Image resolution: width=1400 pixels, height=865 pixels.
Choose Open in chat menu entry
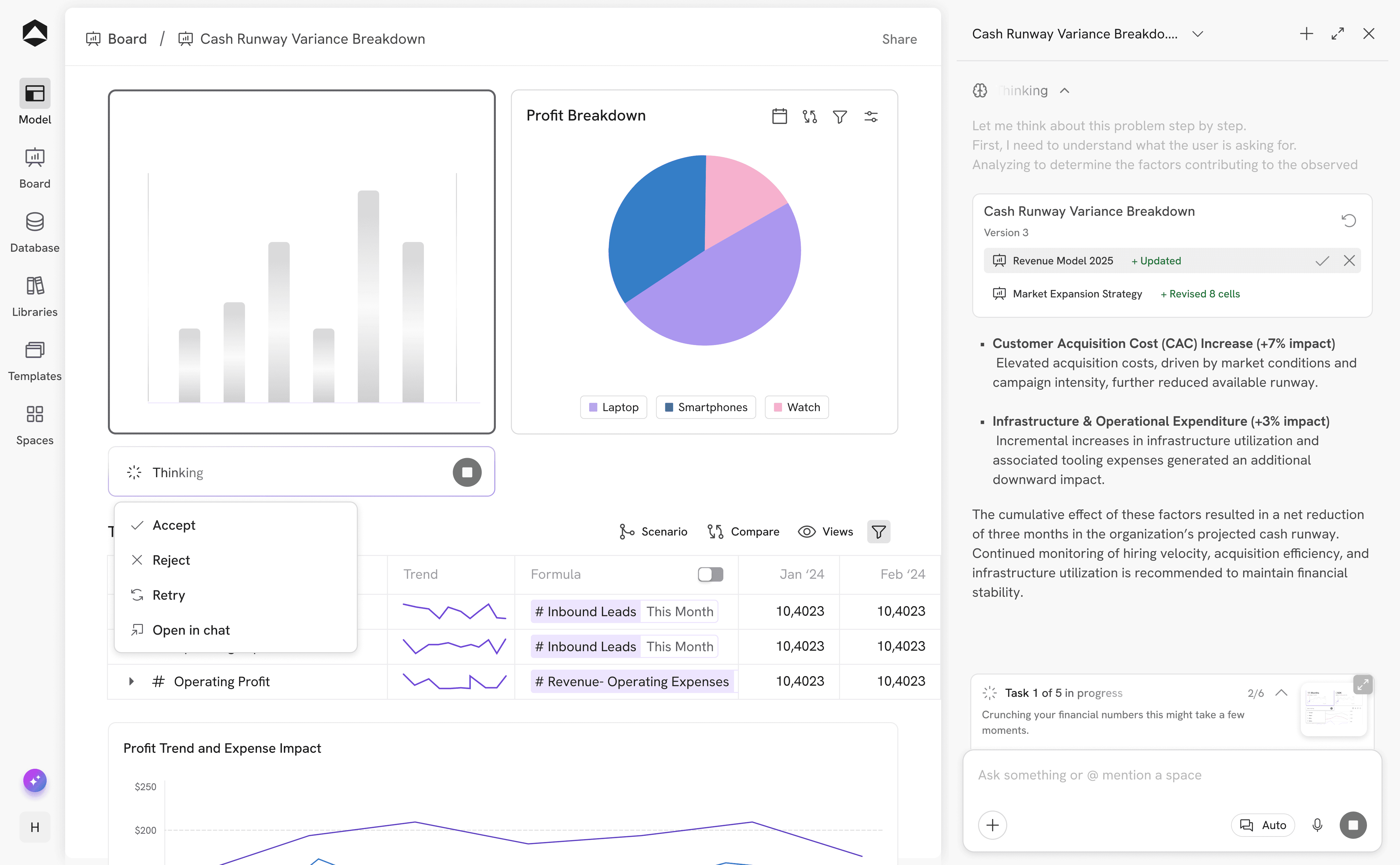pos(191,630)
